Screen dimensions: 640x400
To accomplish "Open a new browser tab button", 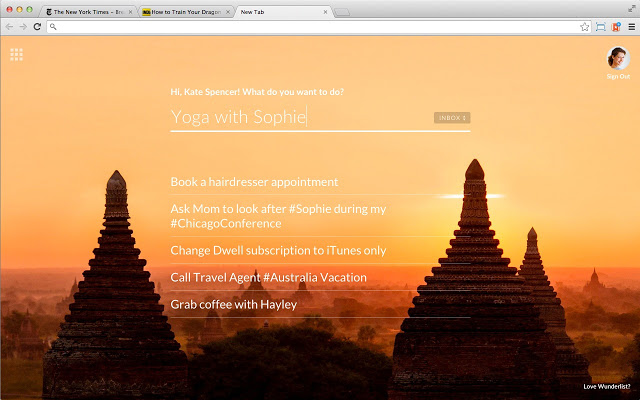I will point(342,13).
